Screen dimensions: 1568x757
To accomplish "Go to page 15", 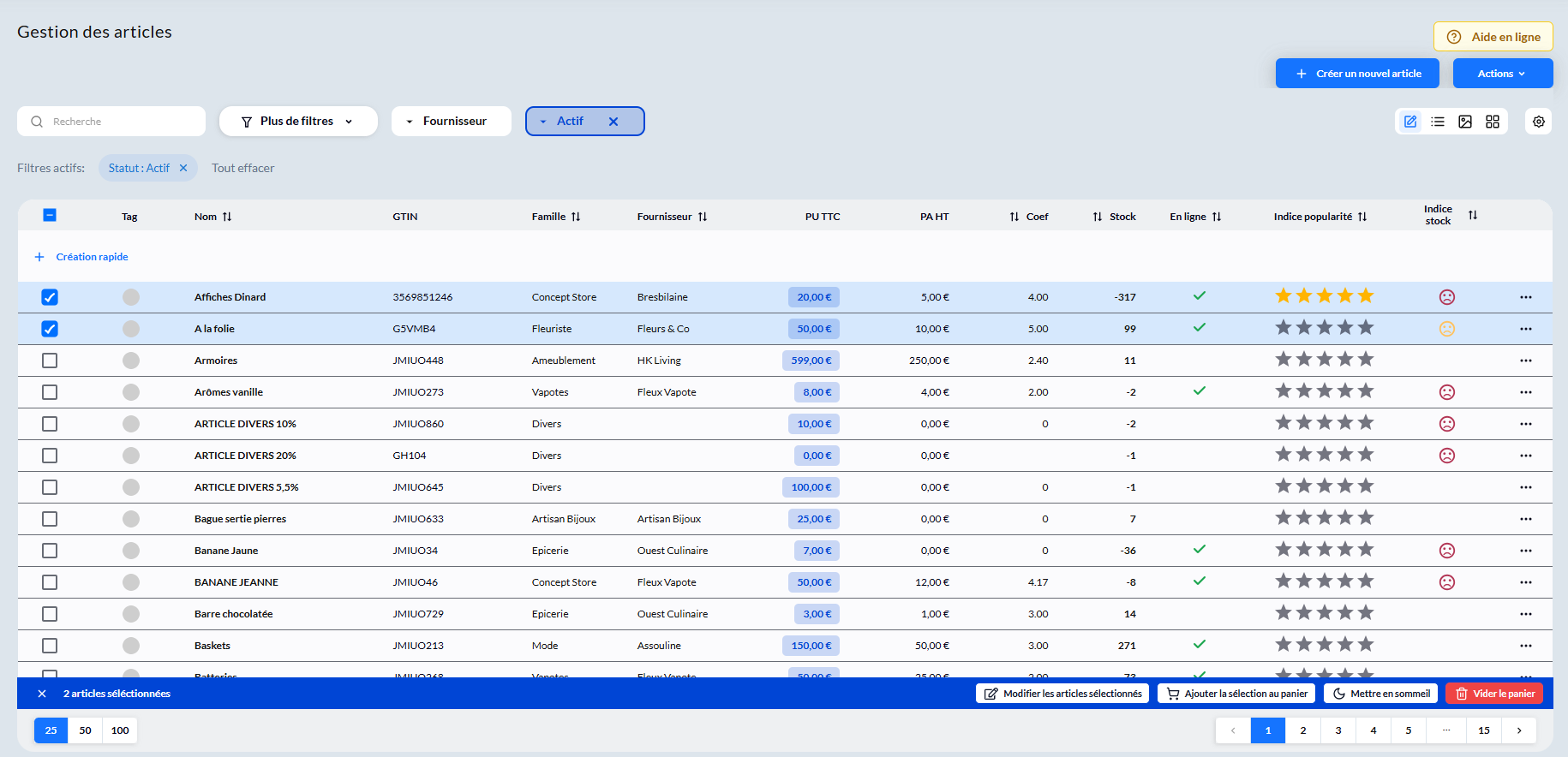I will click(x=1484, y=730).
